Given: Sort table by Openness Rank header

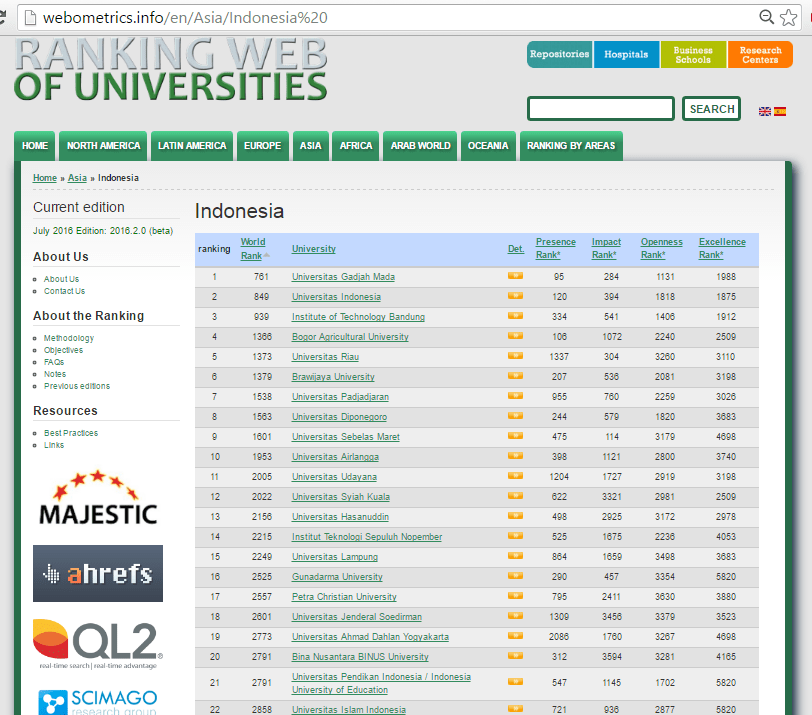Looking at the screenshot, I should pyautogui.click(x=662, y=249).
